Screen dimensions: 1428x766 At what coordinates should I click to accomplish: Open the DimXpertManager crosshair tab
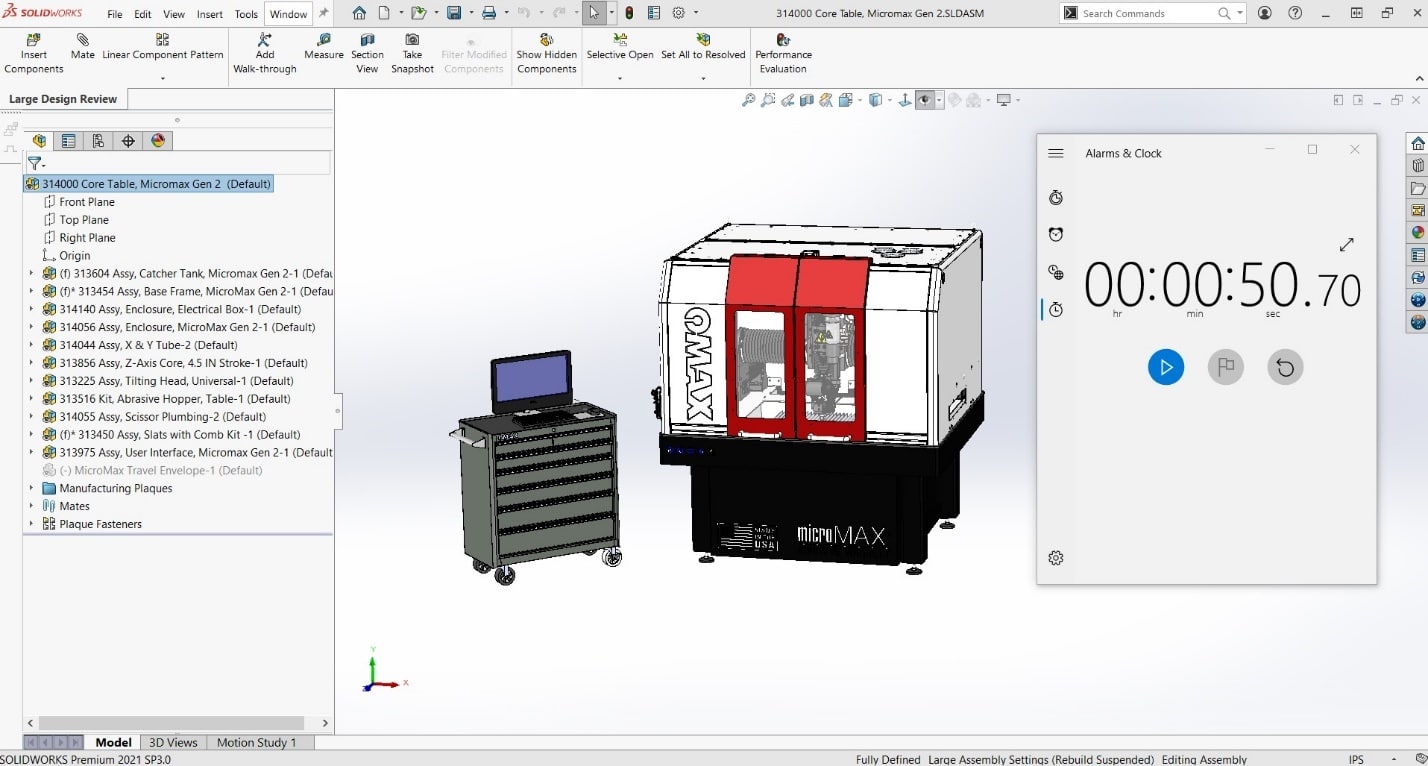[128, 141]
